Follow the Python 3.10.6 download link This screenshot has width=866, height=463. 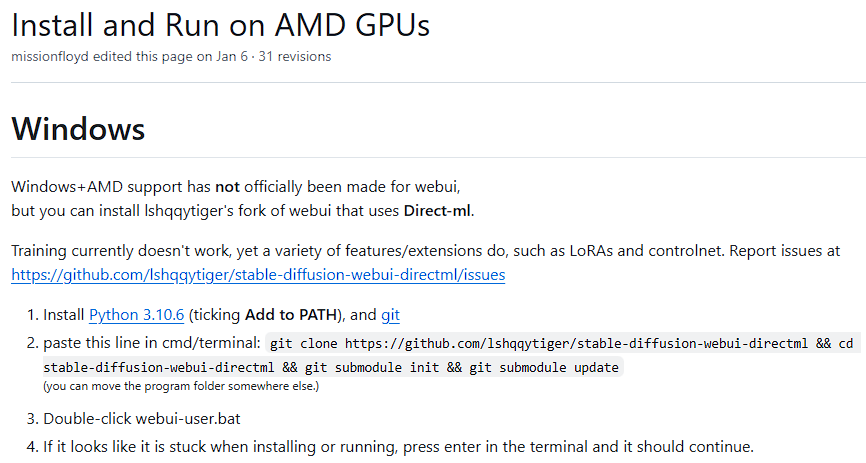click(136, 315)
